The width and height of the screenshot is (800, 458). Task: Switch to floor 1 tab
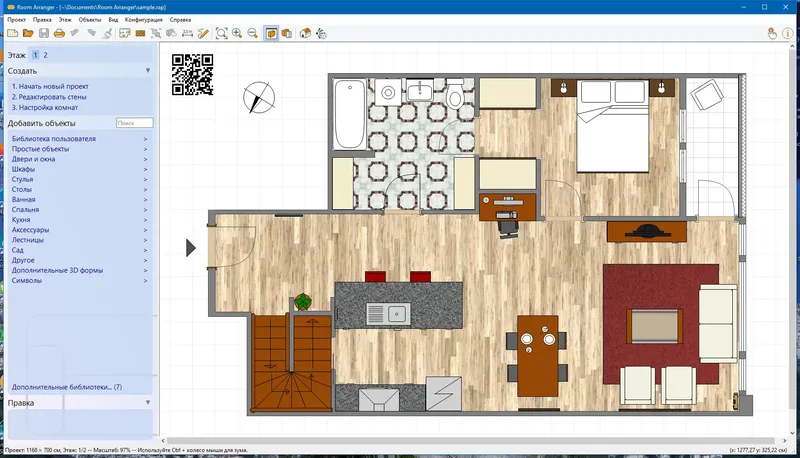click(x=35, y=55)
